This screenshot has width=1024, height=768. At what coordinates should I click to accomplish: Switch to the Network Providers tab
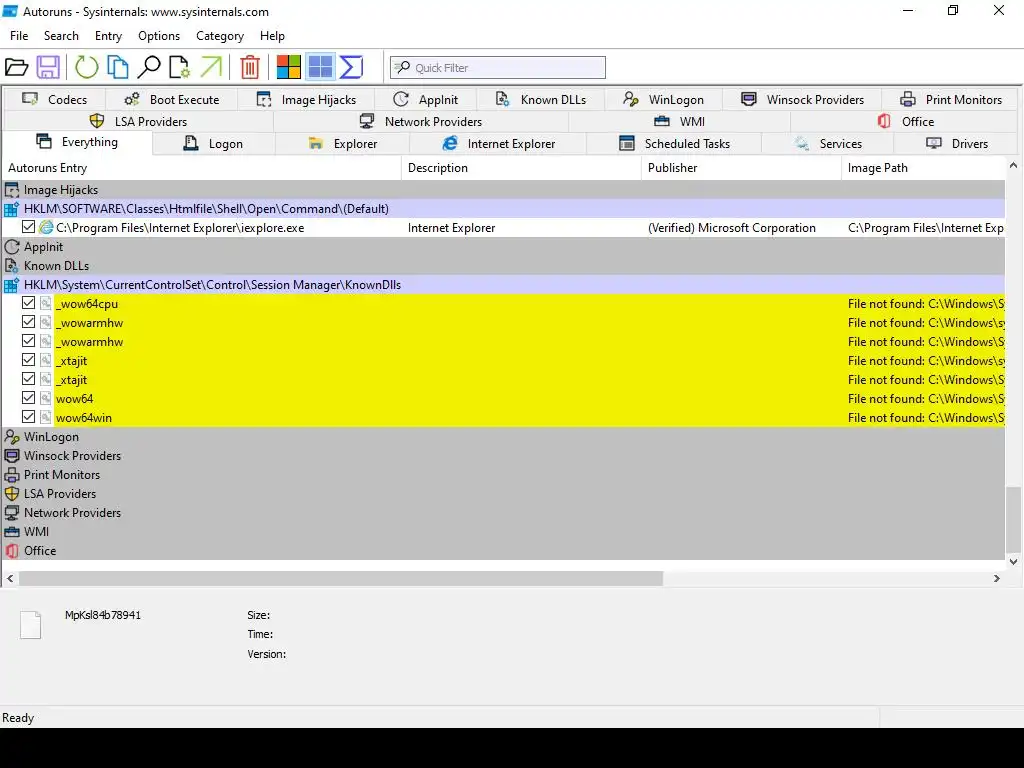(421, 121)
